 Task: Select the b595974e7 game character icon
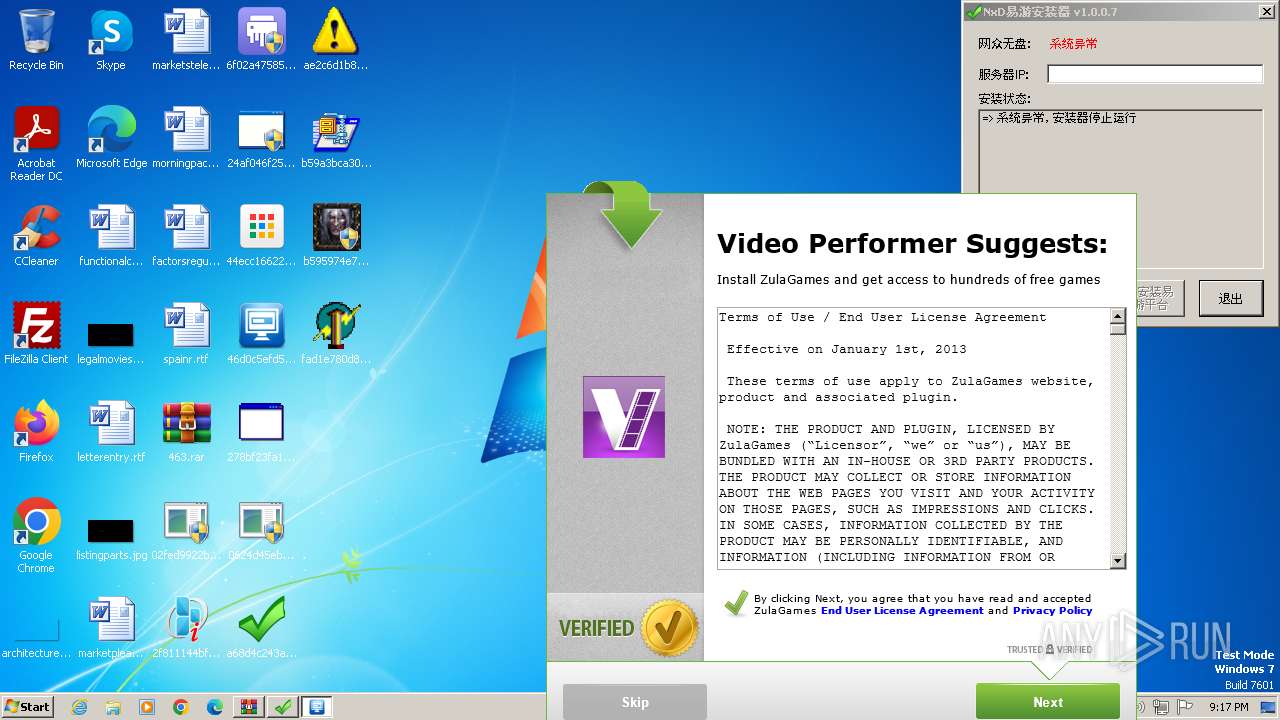335,236
